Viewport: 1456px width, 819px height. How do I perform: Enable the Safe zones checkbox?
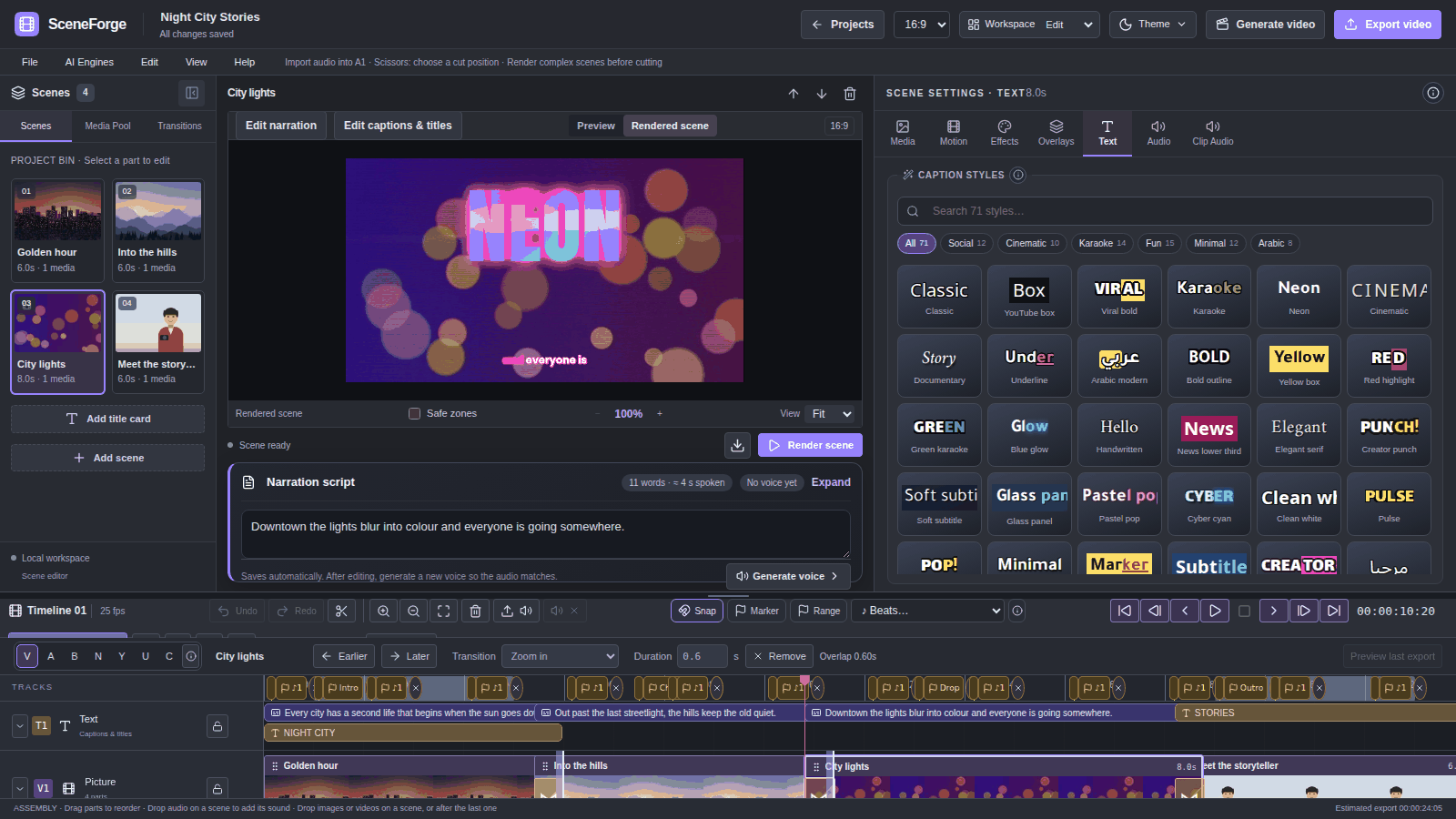415,414
